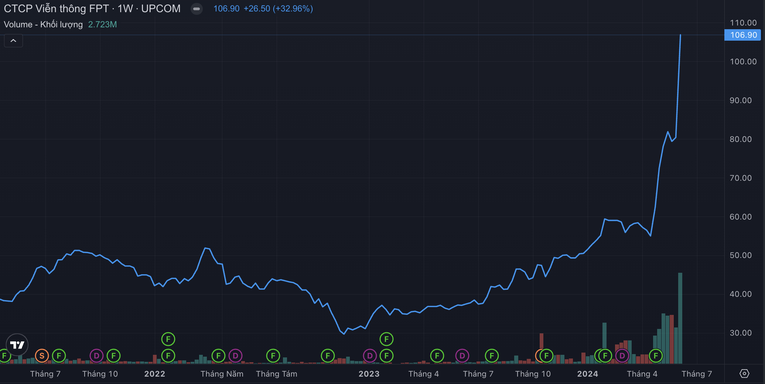Click the 2023 year label on time axis
Image resolution: width=765 pixels, height=384 pixels.
click(x=369, y=374)
